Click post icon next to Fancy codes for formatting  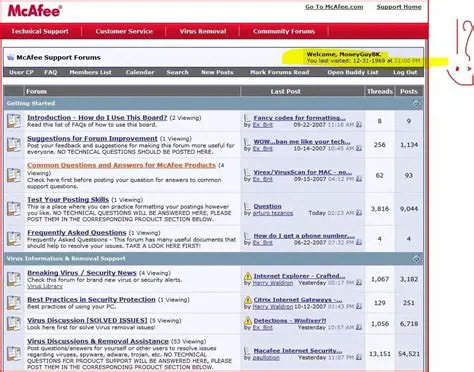point(247,118)
